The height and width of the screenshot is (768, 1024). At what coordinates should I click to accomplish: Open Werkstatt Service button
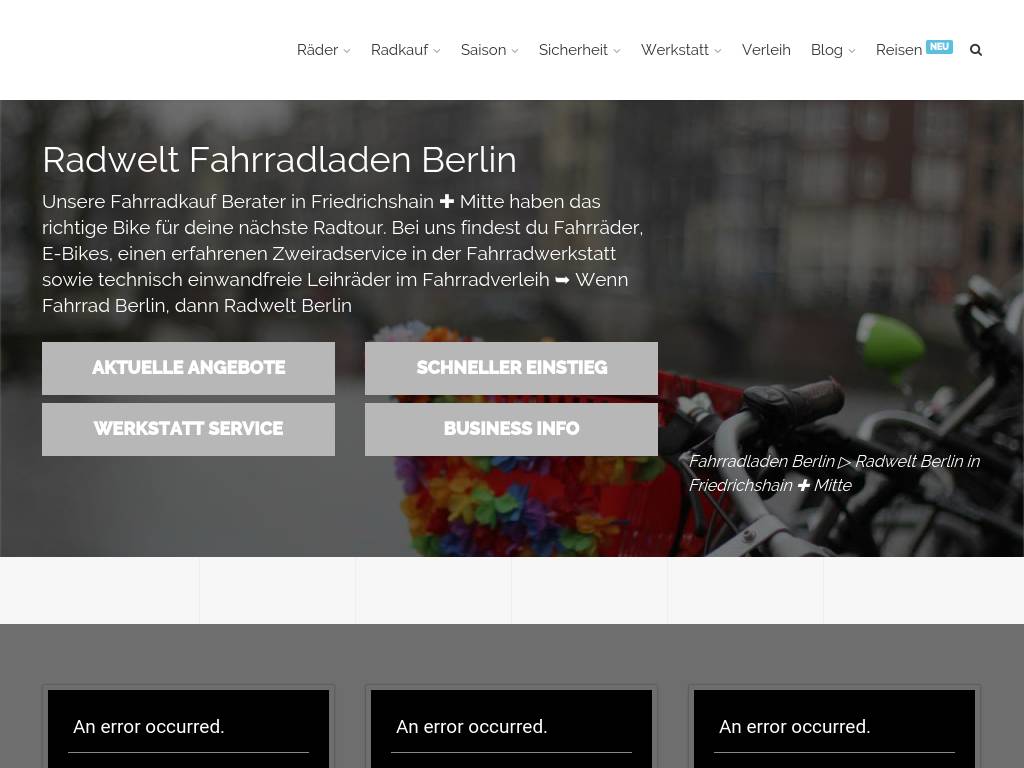(188, 429)
